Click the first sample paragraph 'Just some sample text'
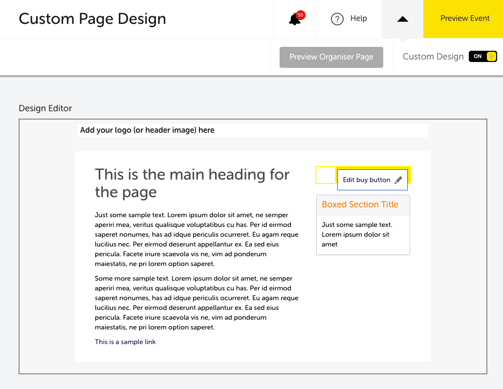 (196, 239)
